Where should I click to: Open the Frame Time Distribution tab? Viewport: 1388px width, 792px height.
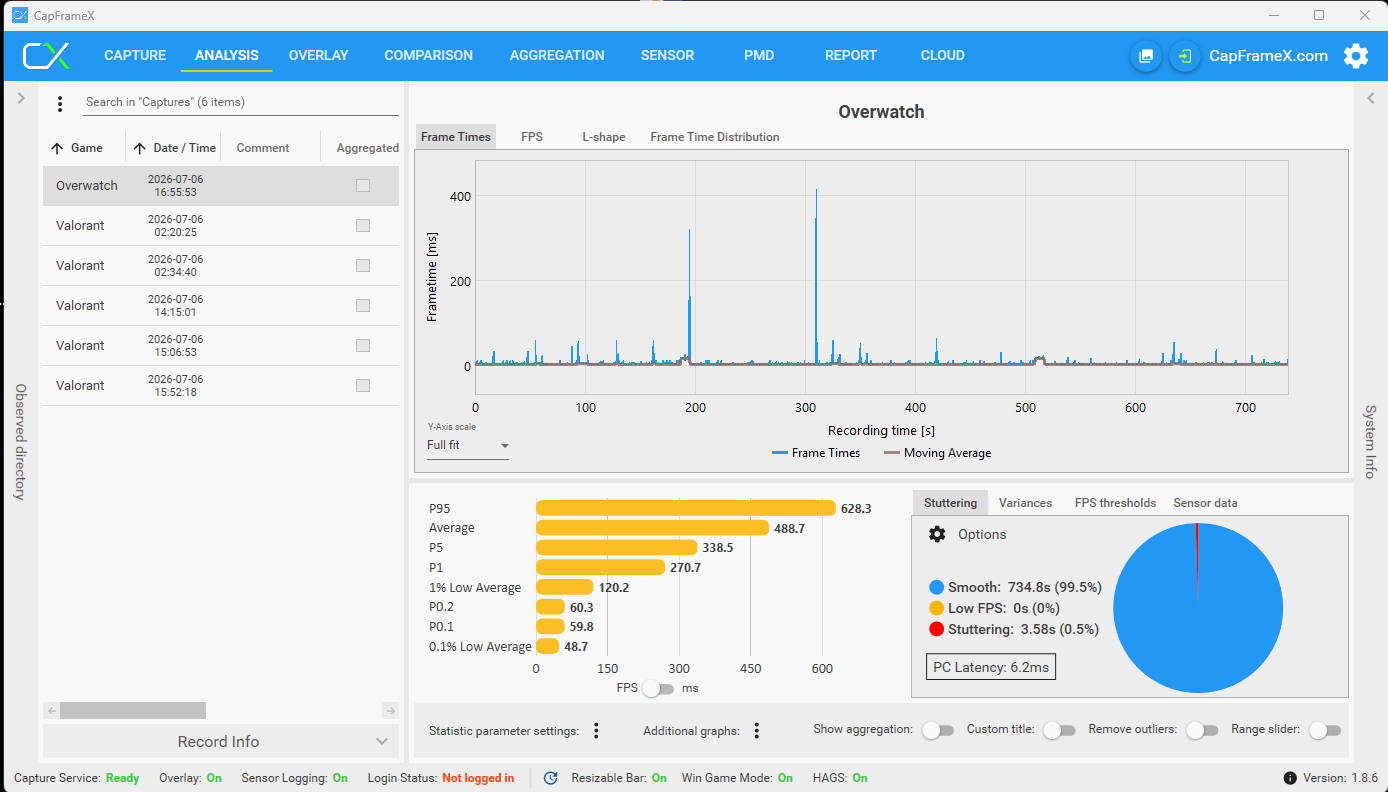click(715, 137)
